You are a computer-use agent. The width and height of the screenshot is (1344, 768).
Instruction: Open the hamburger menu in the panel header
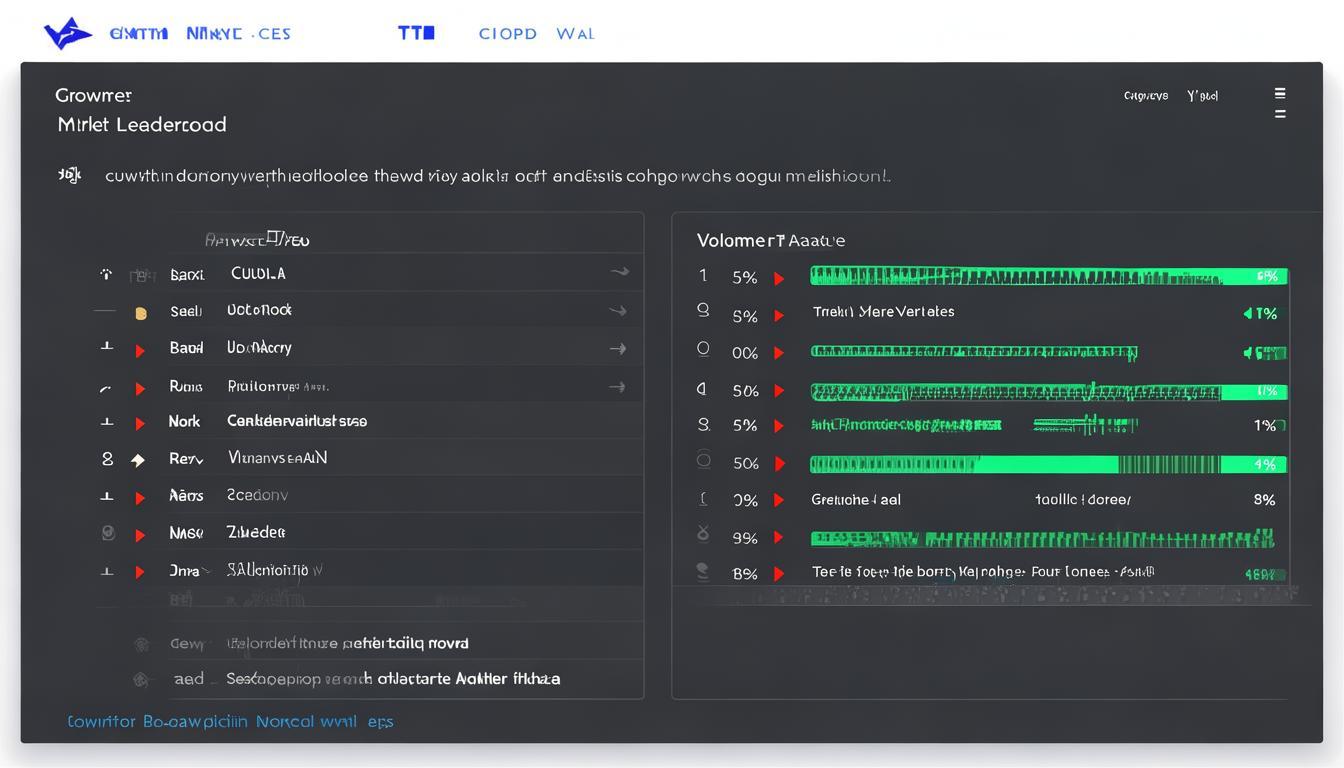(x=1279, y=103)
